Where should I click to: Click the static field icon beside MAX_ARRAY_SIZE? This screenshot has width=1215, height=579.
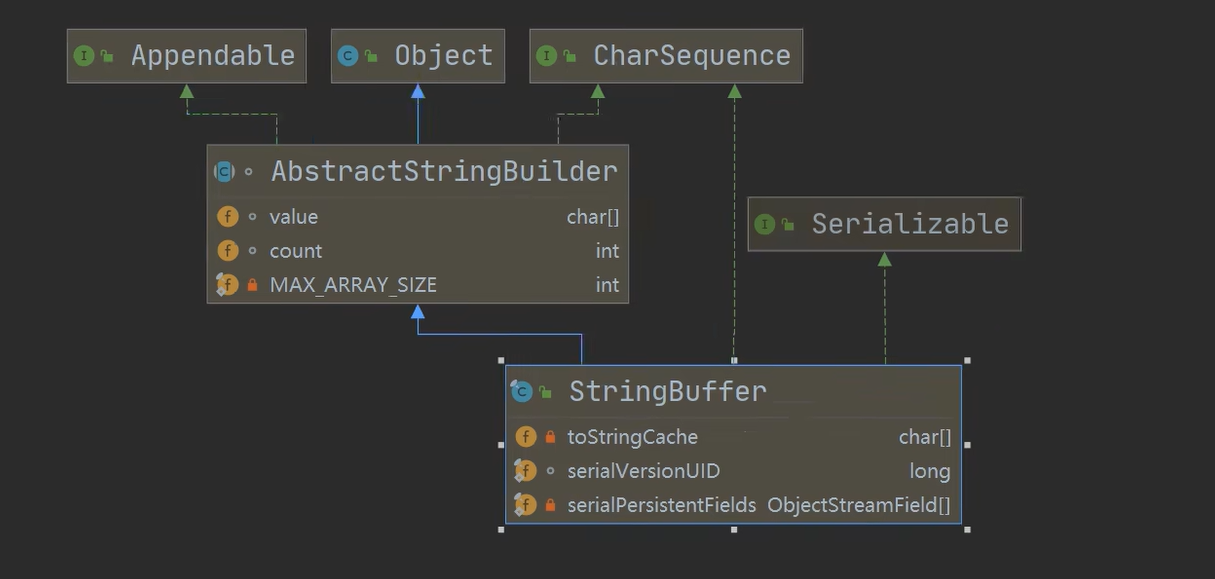[x=227, y=285]
